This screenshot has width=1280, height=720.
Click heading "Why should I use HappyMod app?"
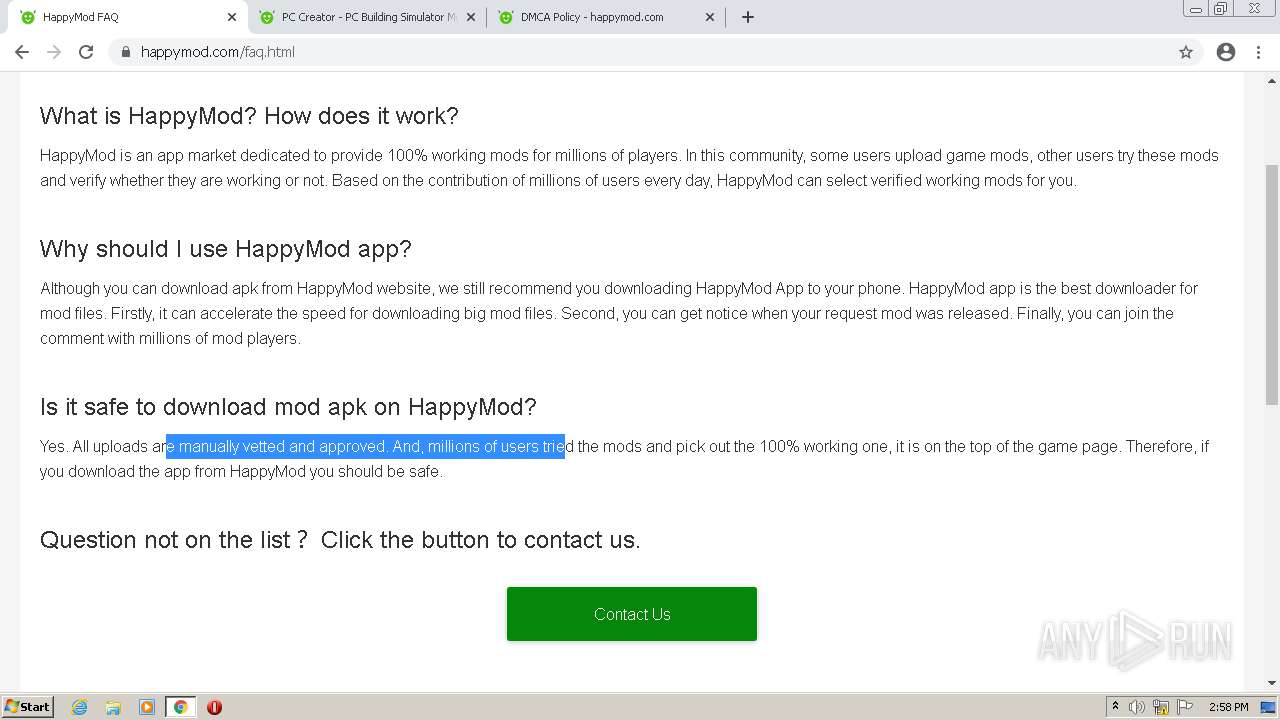point(226,249)
